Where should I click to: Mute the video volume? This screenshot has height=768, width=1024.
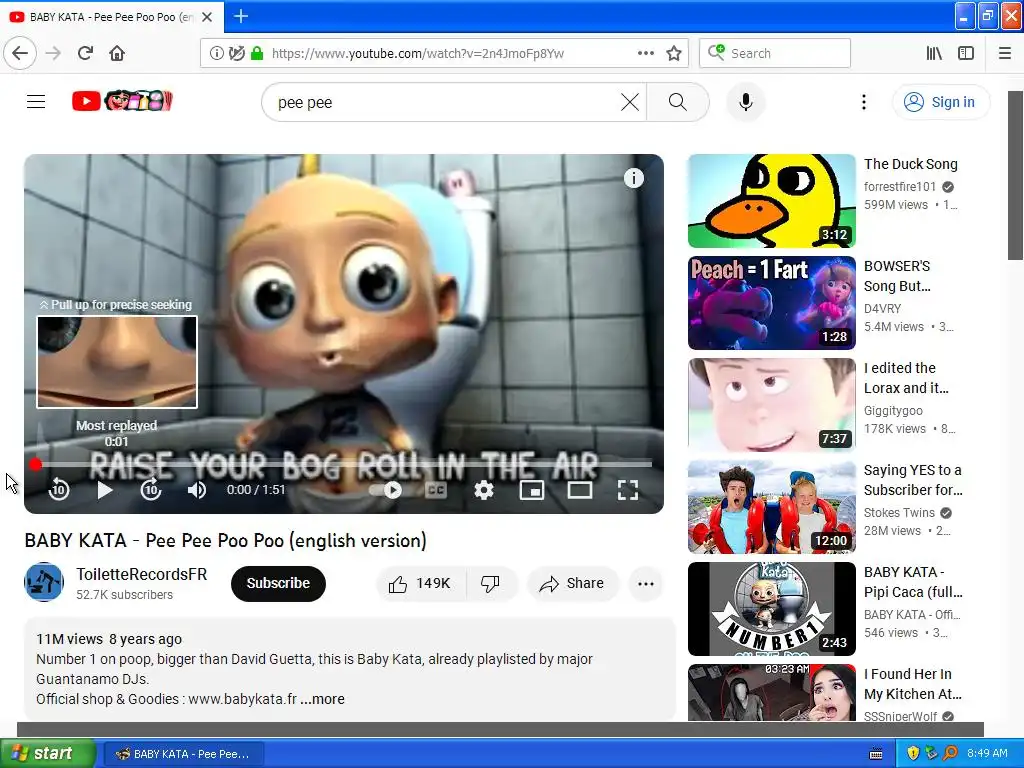click(197, 490)
